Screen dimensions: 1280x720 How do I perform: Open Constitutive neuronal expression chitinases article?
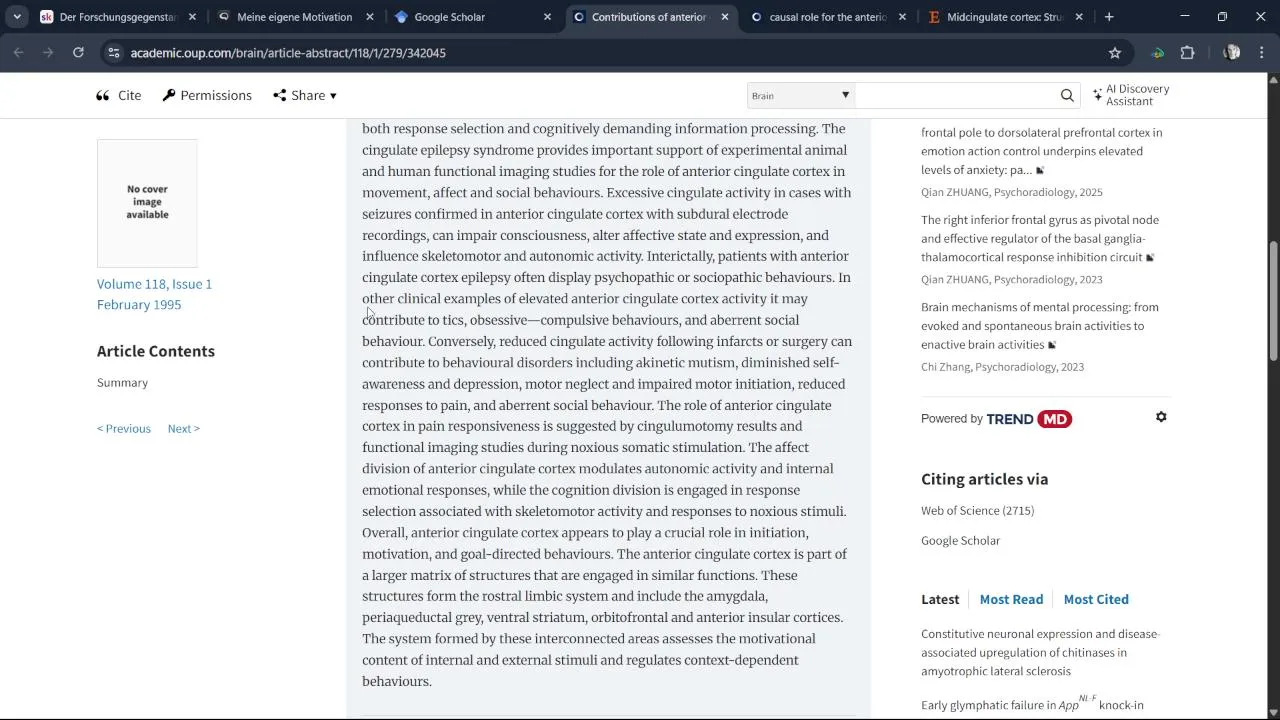(1040, 652)
